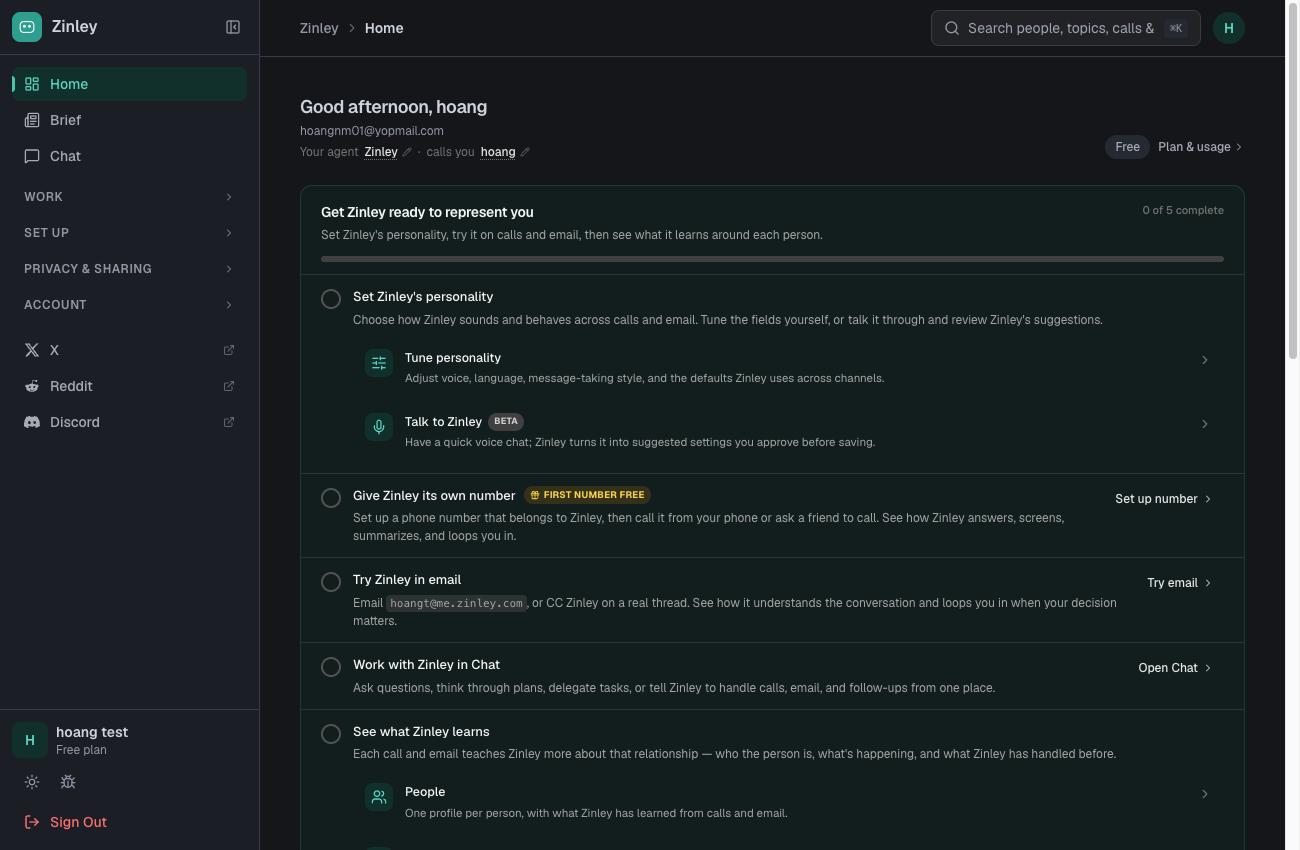Click the Discord logo icon

[x=32, y=422]
